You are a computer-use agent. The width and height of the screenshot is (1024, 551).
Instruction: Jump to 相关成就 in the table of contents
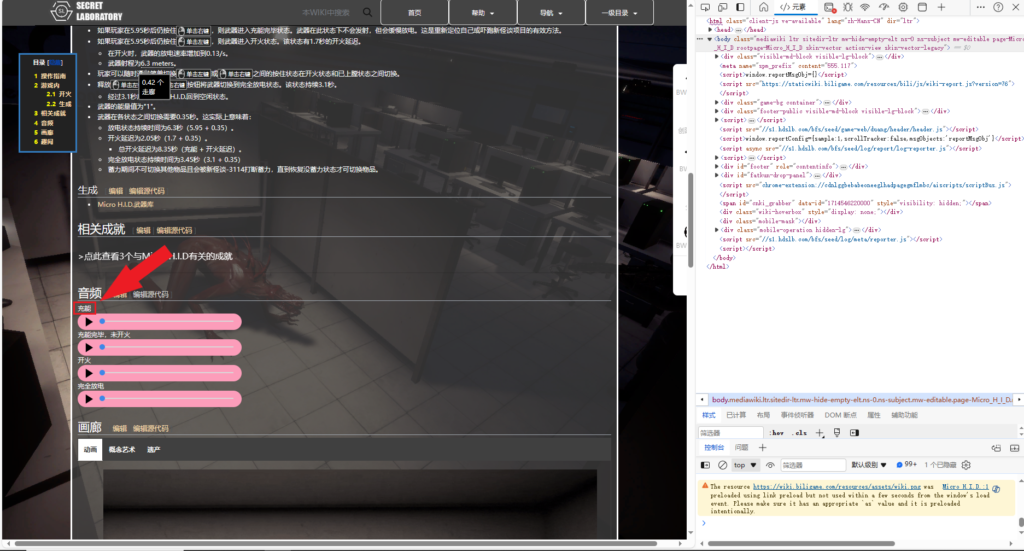point(50,114)
